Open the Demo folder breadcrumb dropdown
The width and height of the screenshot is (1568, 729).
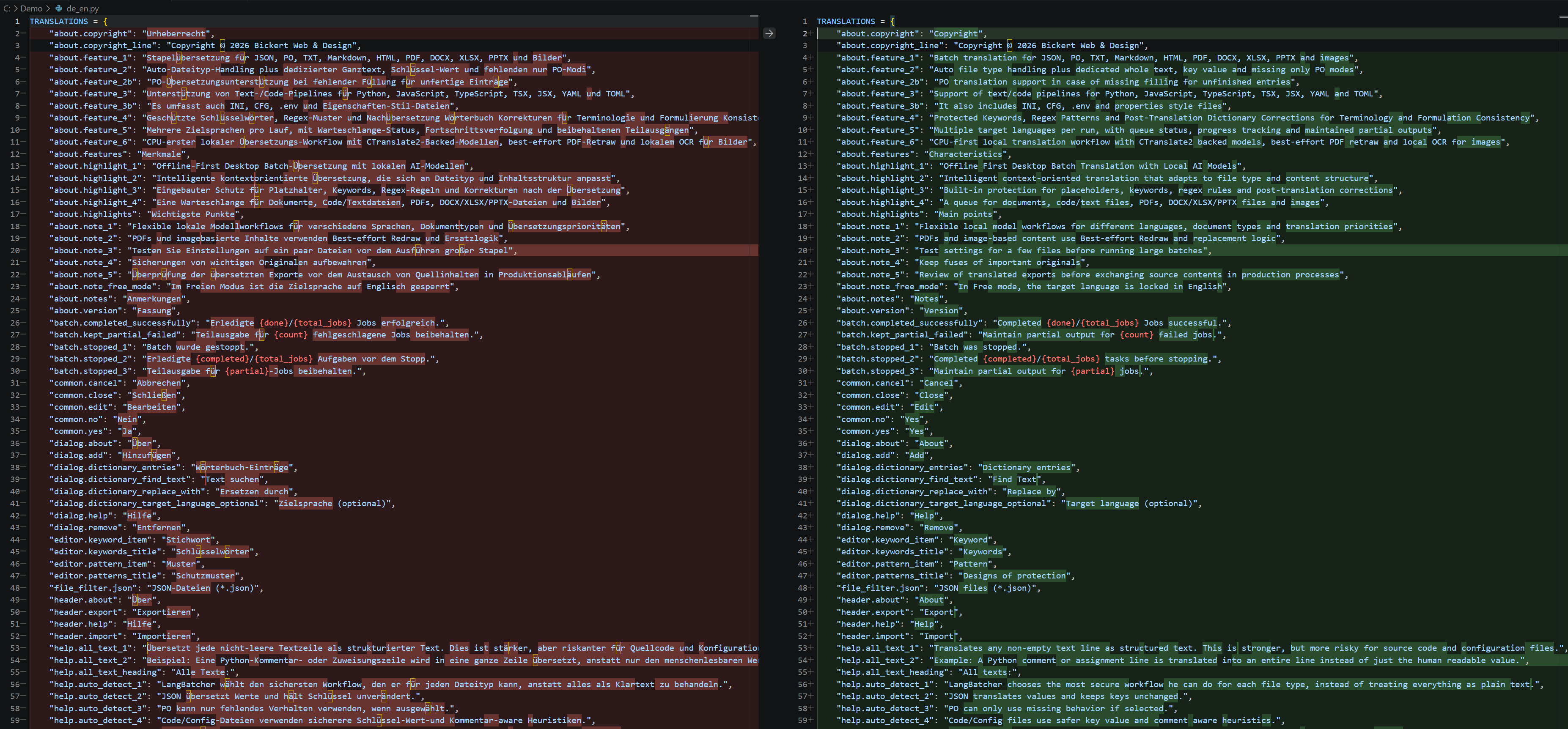click(x=31, y=8)
